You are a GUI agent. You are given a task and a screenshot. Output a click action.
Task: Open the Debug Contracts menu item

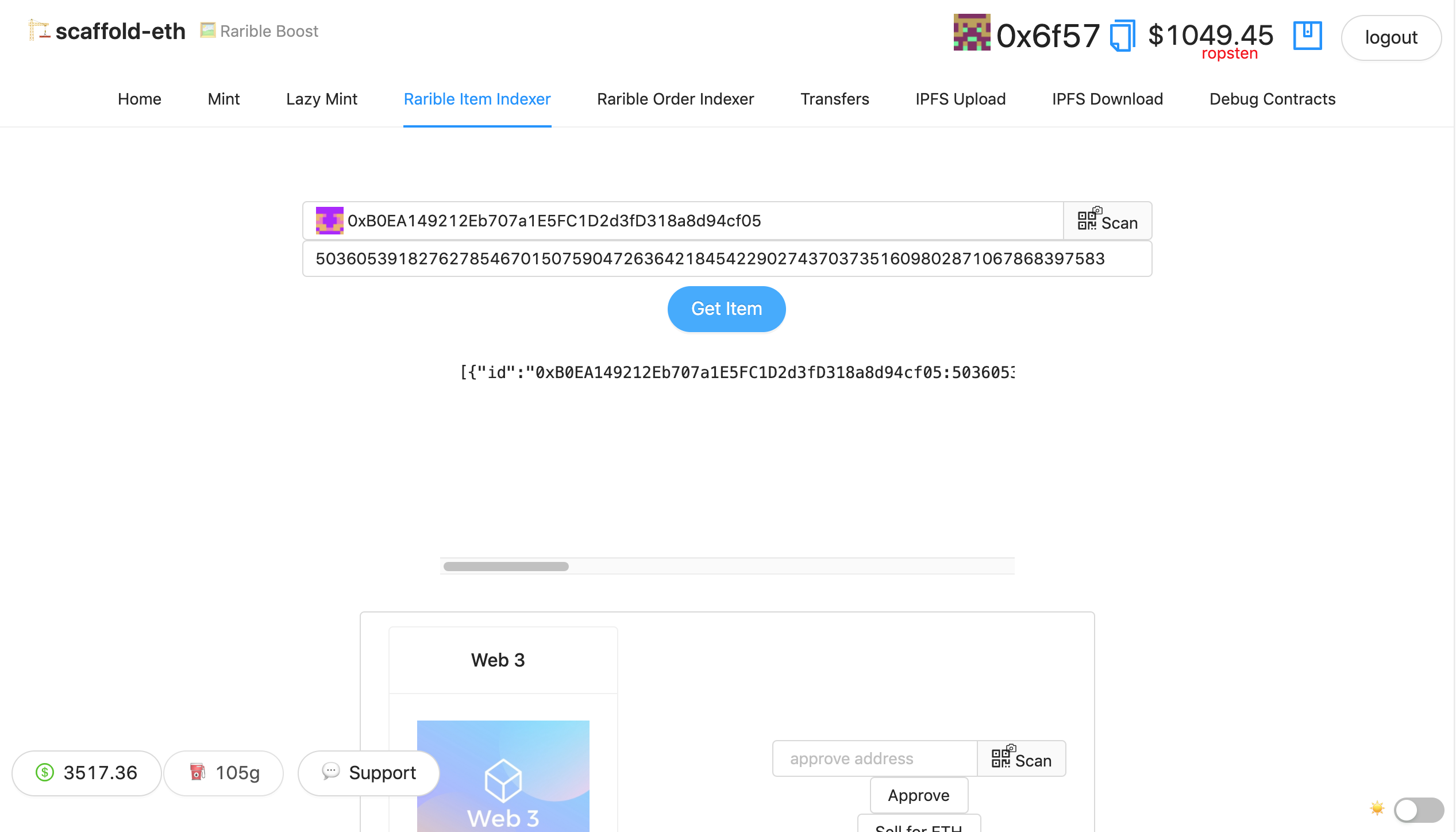[x=1272, y=99]
